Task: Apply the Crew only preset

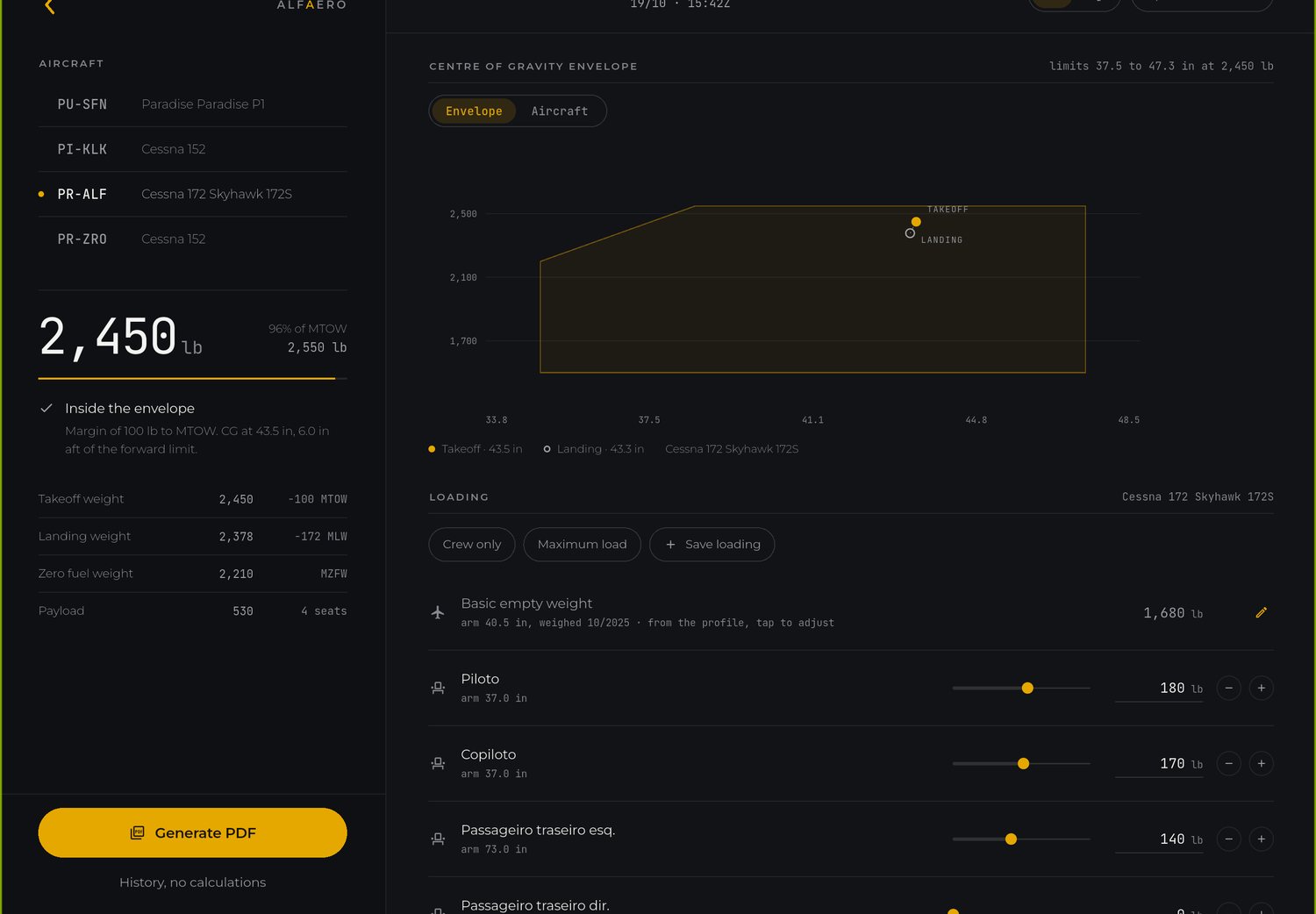Action: pyautogui.click(x=472, y=544)
